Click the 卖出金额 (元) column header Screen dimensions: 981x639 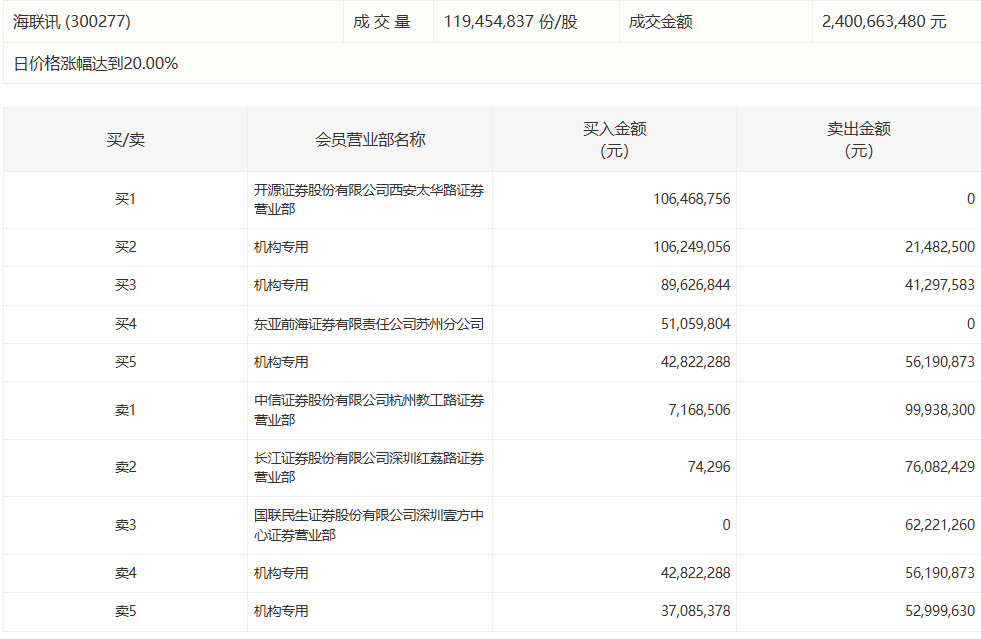click(858, 140)
